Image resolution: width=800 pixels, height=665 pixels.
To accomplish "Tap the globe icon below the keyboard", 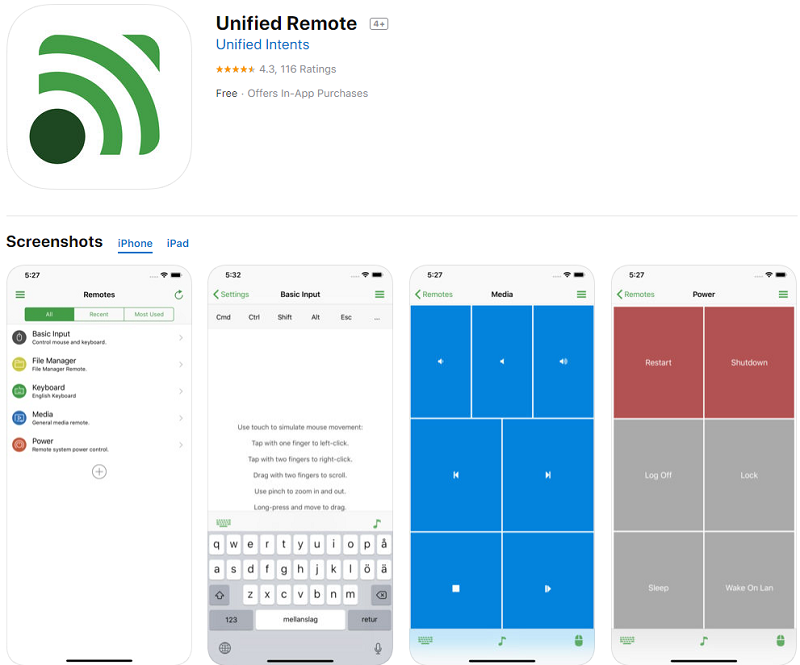I will click(224, 648).
